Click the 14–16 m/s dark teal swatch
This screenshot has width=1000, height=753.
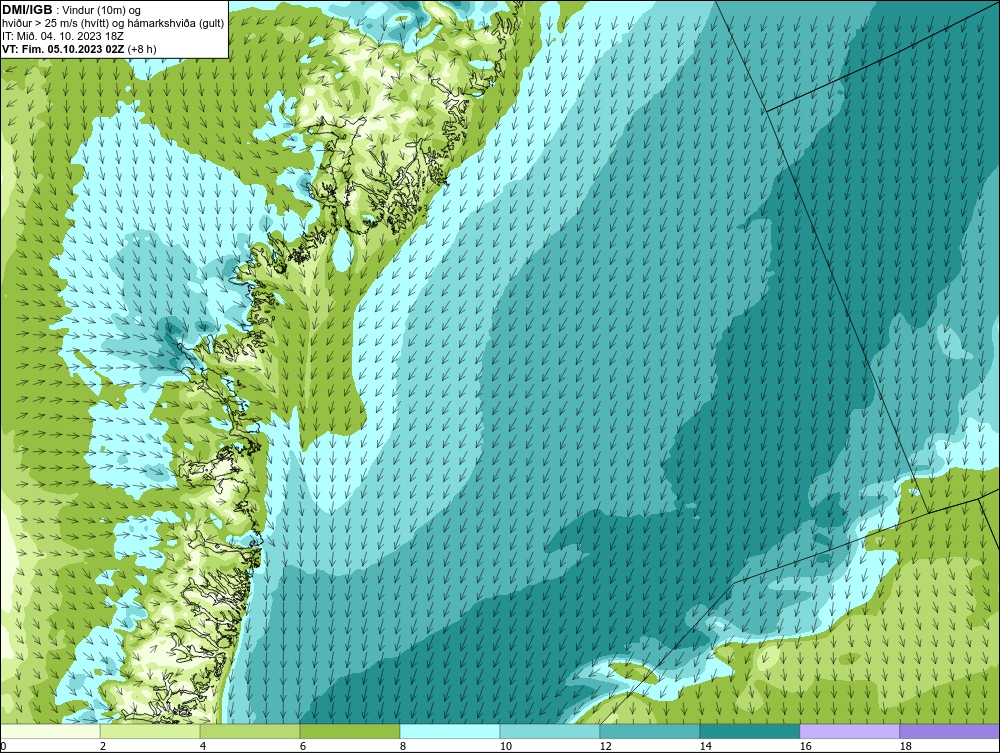749,731
